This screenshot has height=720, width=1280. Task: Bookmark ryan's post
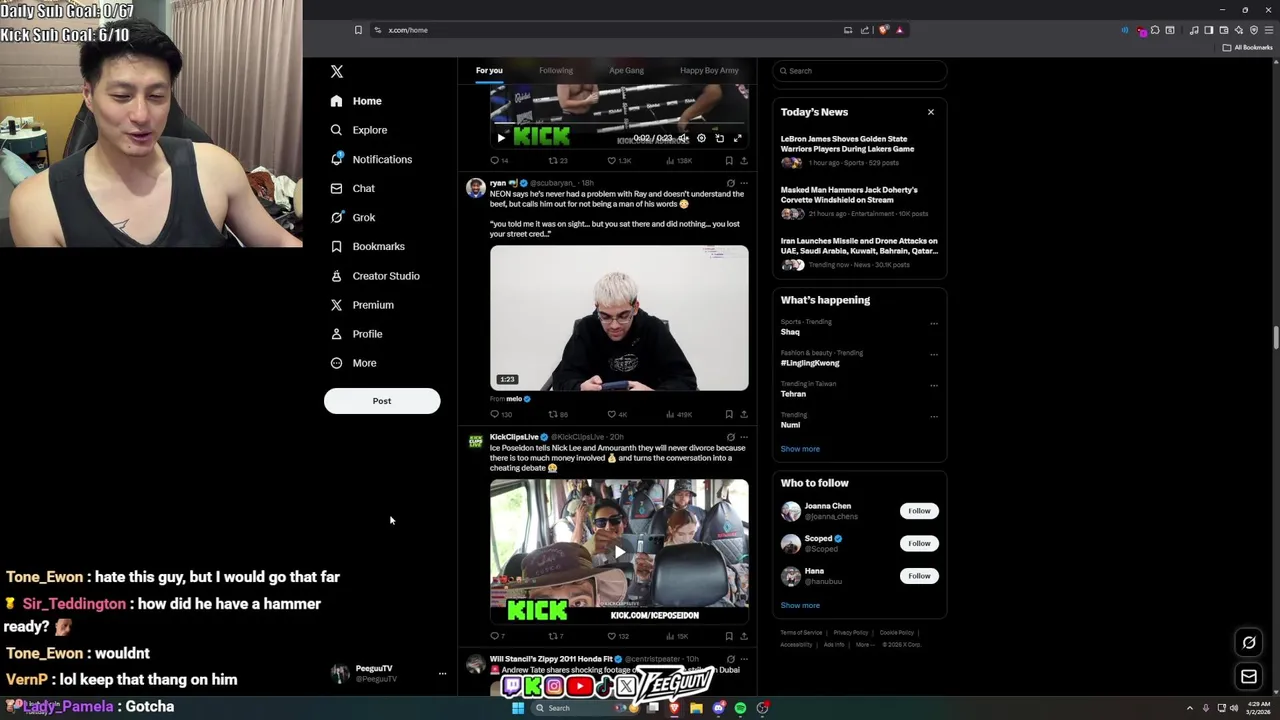click(729, 414)
